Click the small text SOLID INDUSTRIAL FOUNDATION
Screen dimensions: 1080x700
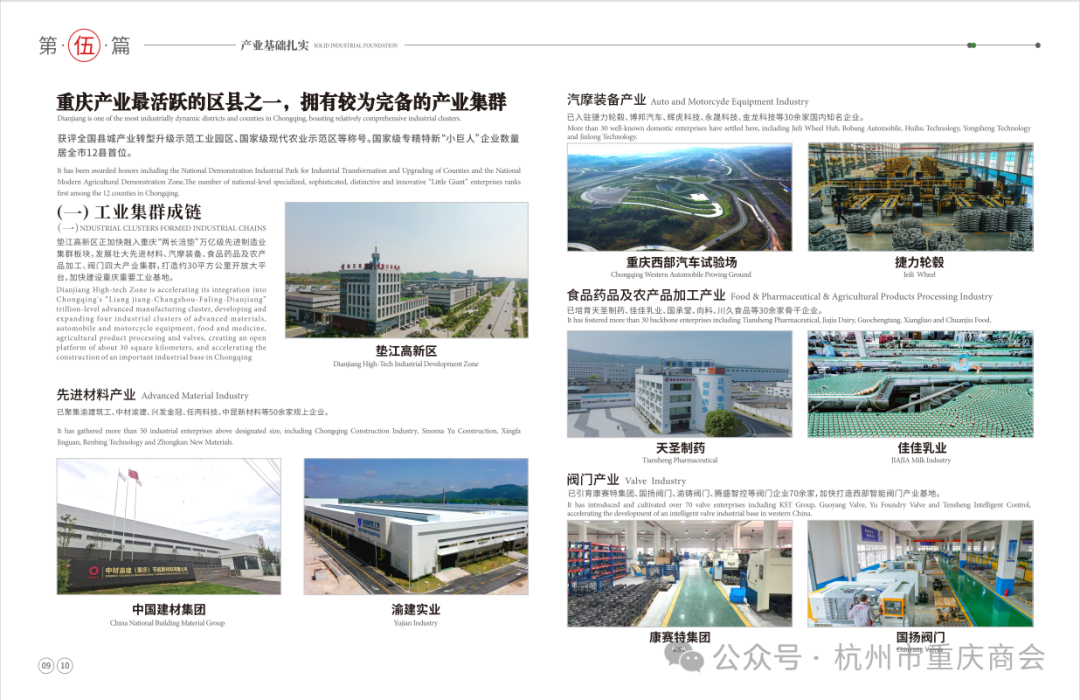(x=355, y=45)
